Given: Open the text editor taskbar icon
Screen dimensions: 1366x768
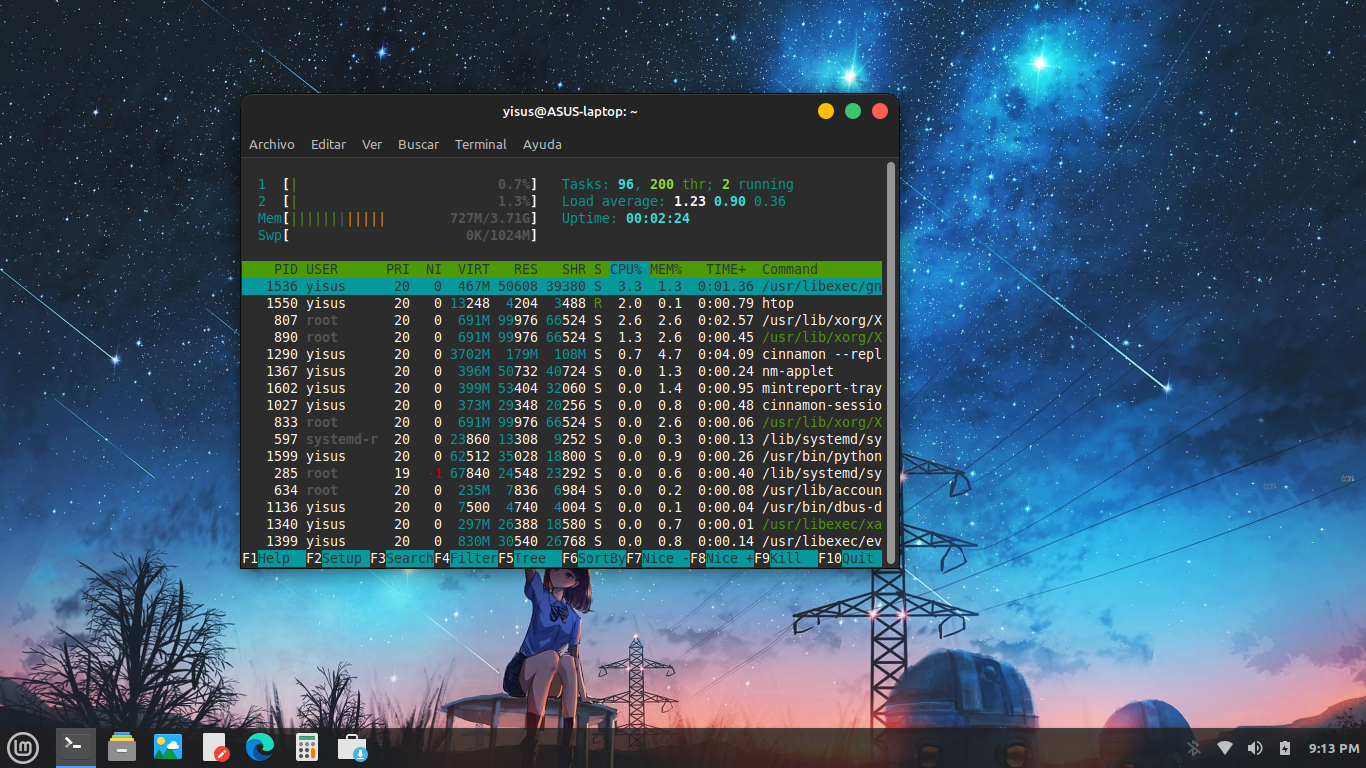Looking at the screenshot, I should point(215,747).
